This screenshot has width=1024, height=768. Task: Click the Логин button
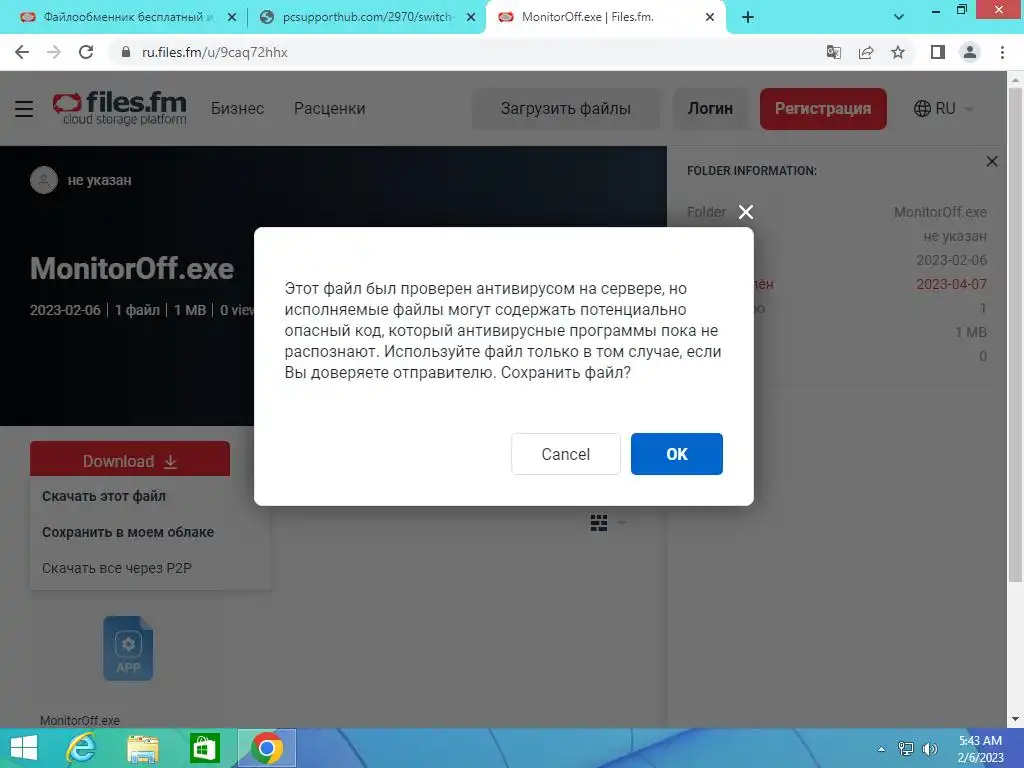pyautogui.click(x=710, y=108)
